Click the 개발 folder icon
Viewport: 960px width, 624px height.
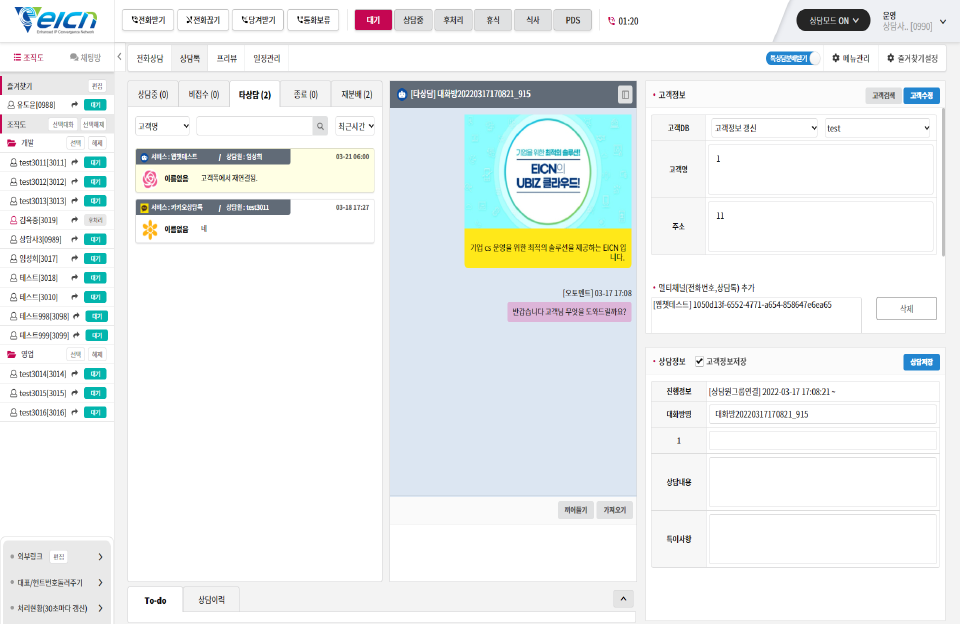click(x=12, y=143)
